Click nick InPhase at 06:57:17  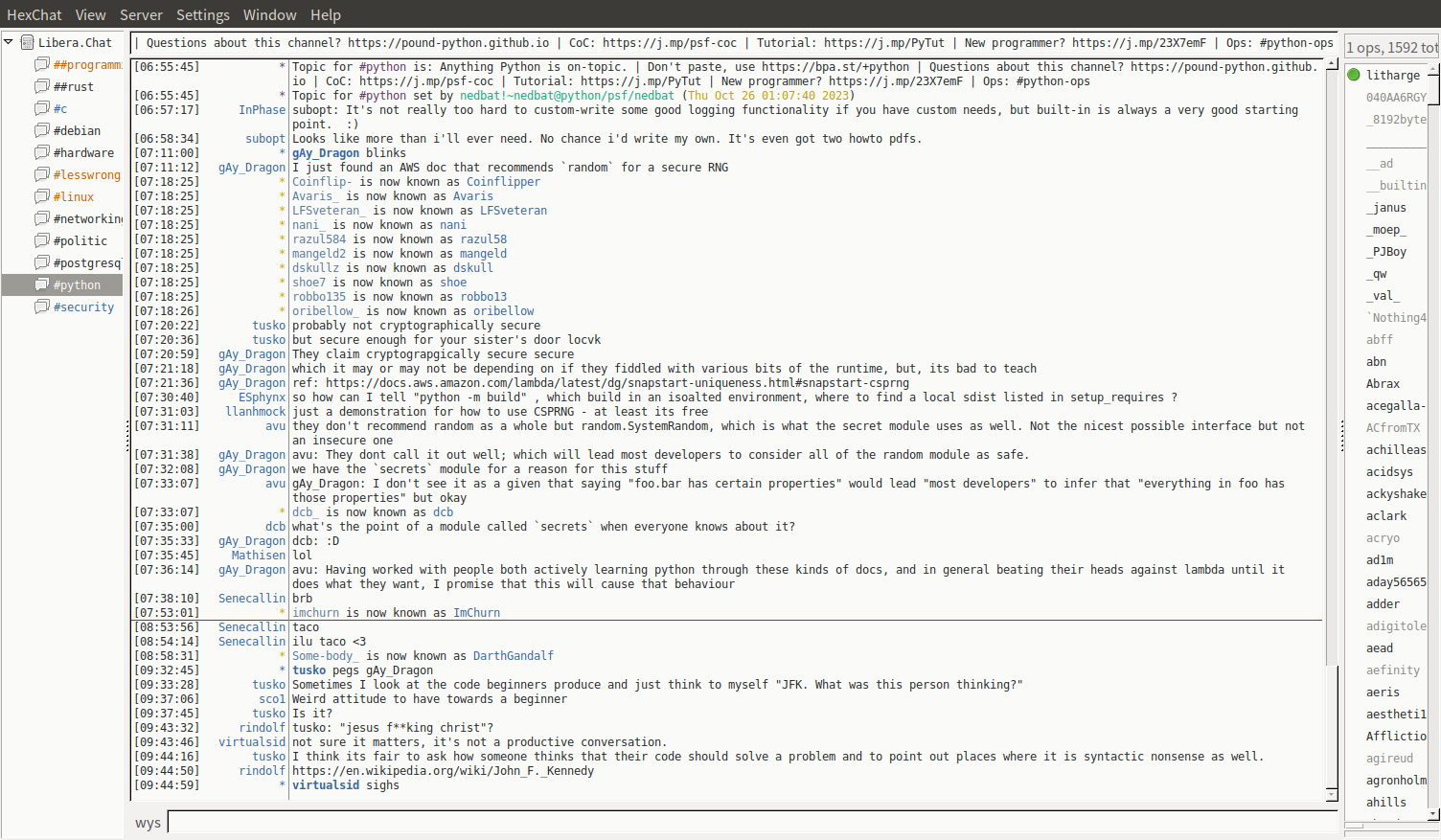pos(262,110)
